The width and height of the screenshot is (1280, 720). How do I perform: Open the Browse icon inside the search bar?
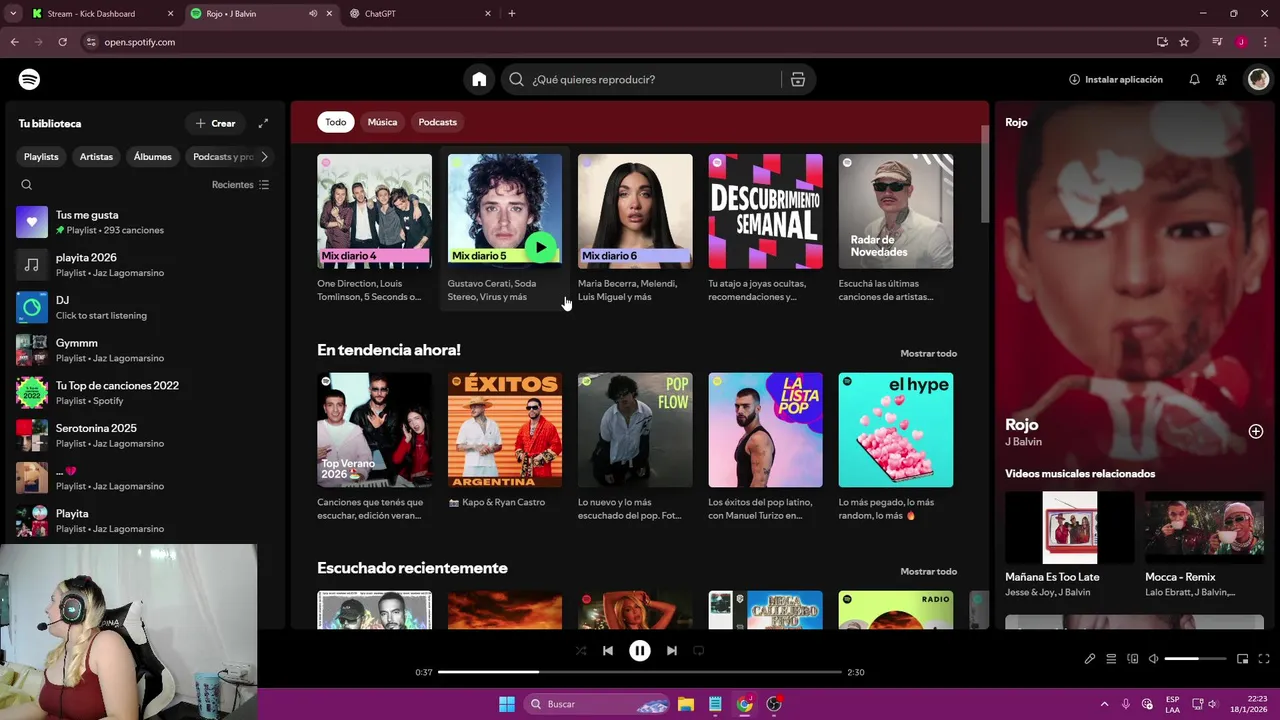pos(798,79)
